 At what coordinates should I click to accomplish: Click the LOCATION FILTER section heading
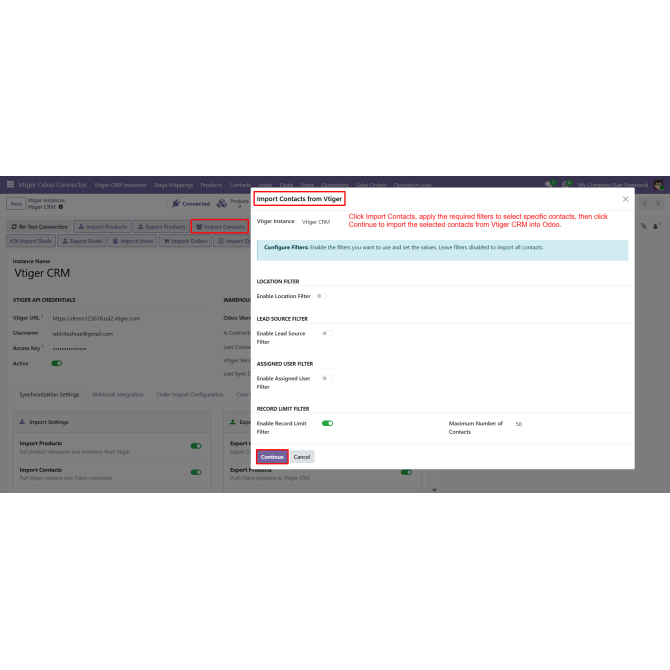(x=278, y=282)
